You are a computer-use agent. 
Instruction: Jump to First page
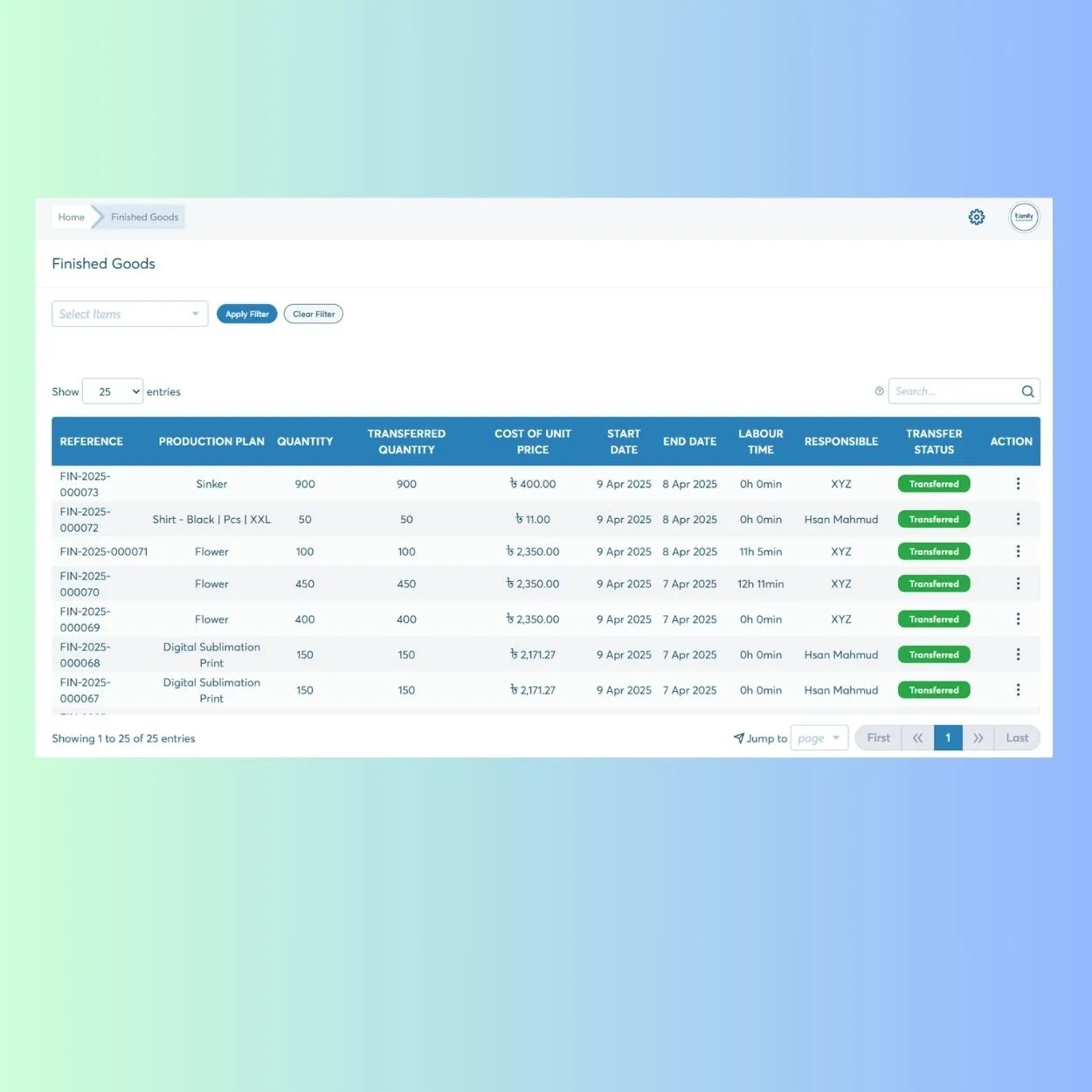tap(878, 737)
